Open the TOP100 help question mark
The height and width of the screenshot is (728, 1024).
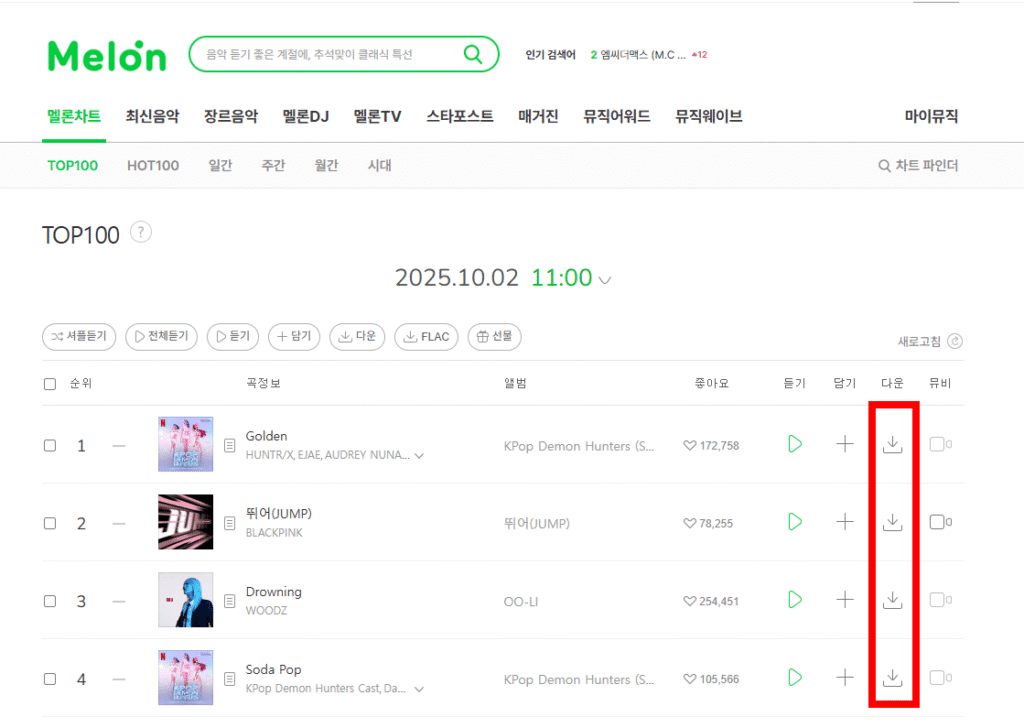click(140, 232)
